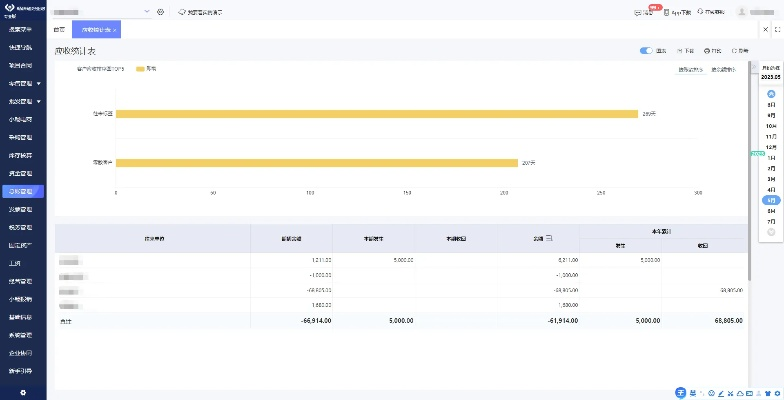Image resolution: width=784 pixels, height=400 pixels.
Task: Click the download icon in report toolbar
Action: tap(681, 50)
